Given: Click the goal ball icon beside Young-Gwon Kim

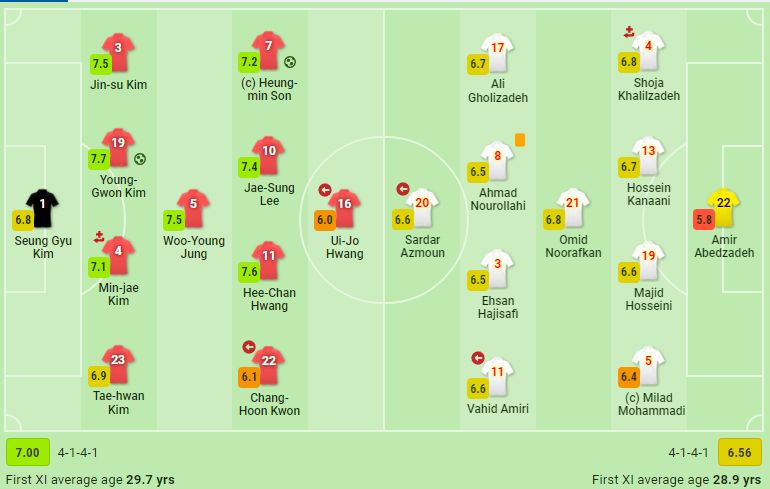Looking at the screenshot, I should 141,158.
